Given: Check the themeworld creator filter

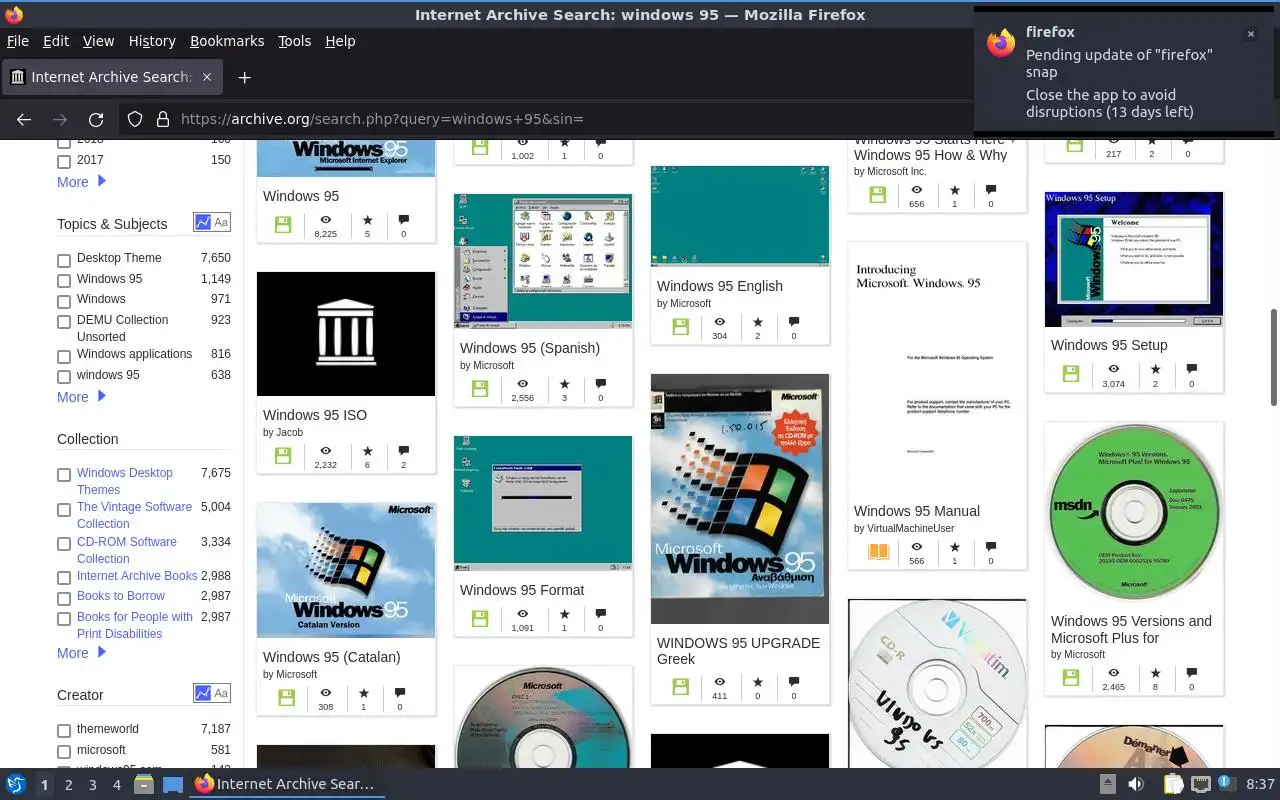Looking at the screenshot, I should (64, 731).
